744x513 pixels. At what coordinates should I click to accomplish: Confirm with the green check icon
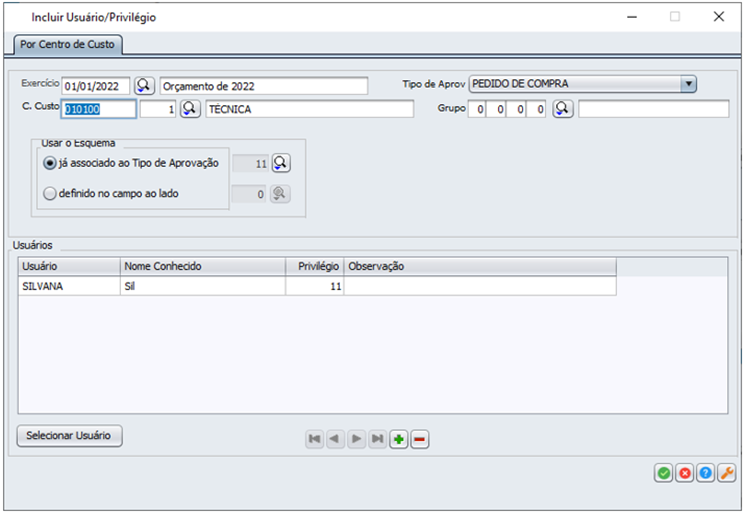point(663,474)
